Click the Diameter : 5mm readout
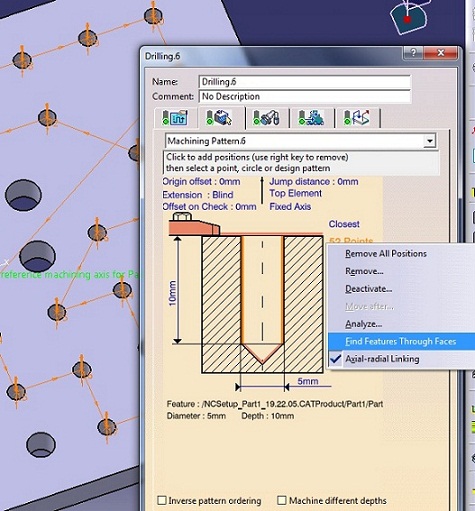The height and width of the screenshot is (511, 475). (196, 416)
